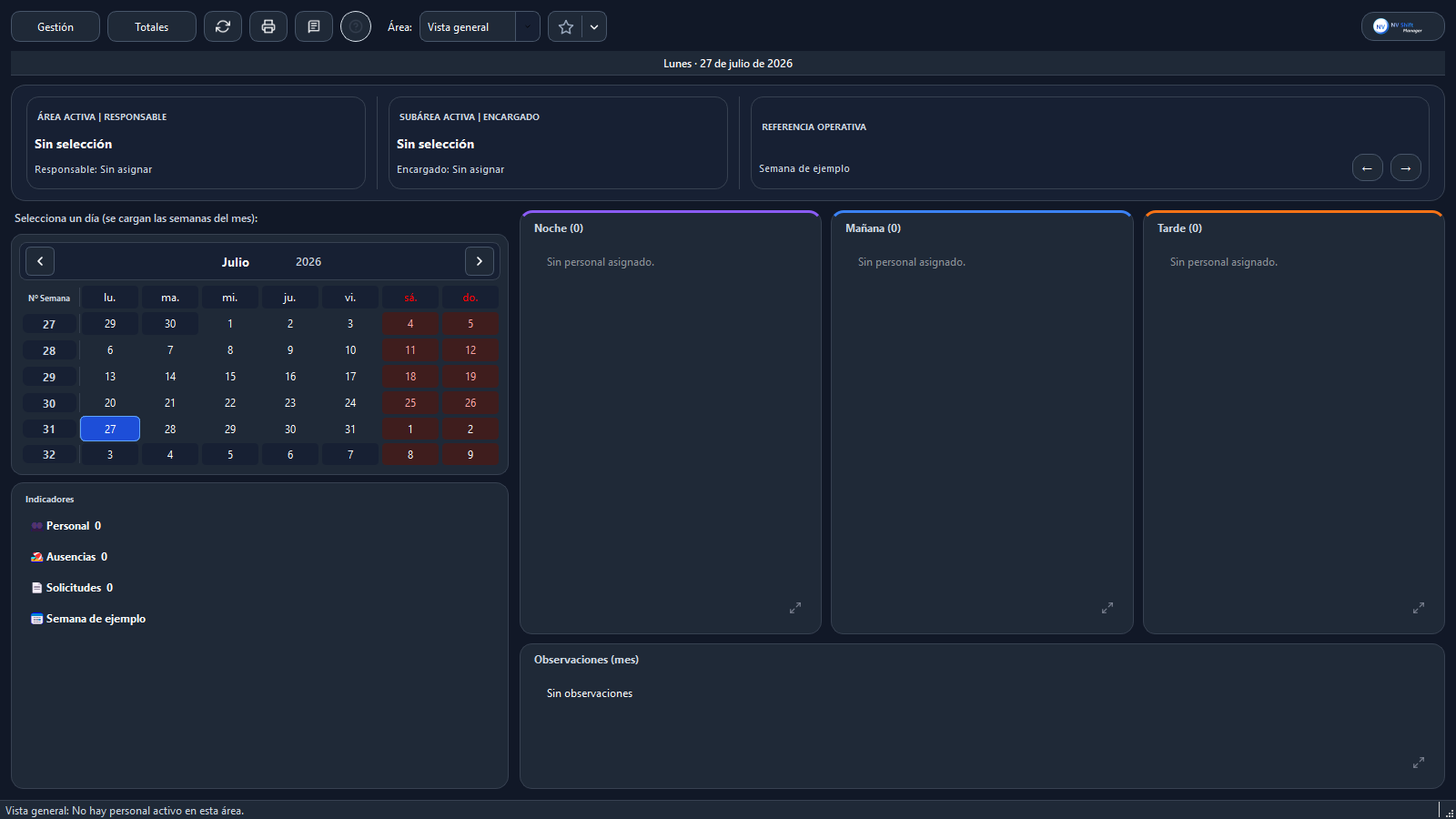Select week number 27 in calendar

[x=49, y=324]
